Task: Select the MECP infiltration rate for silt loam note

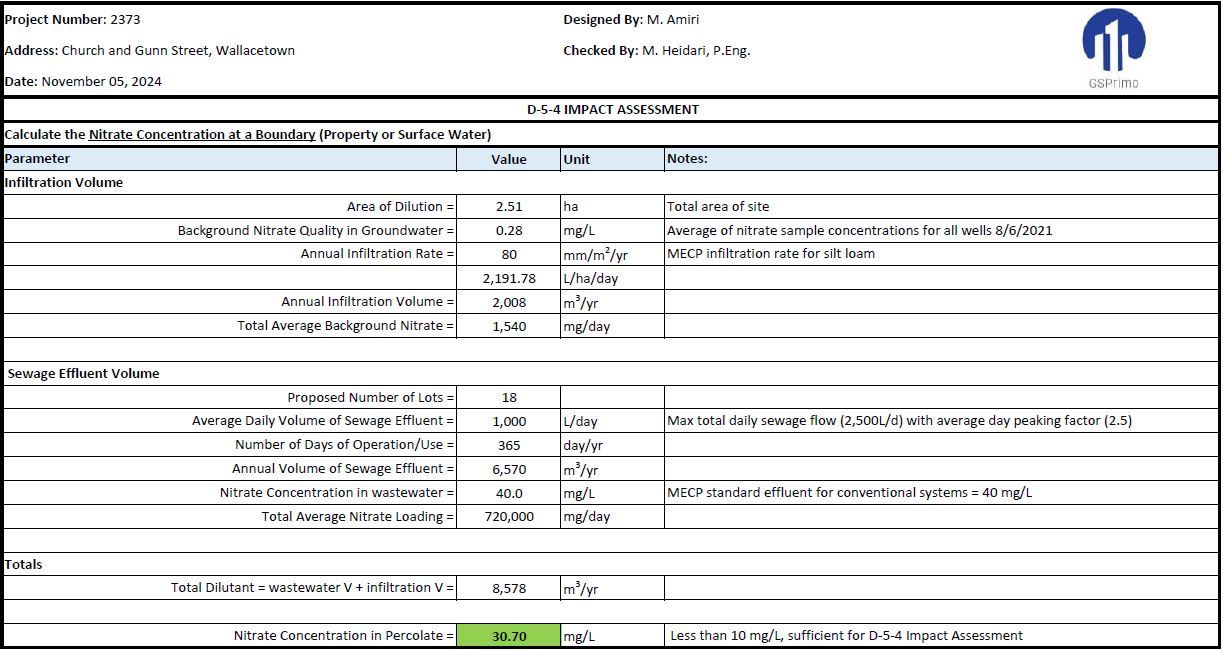Action: [770, 254]
